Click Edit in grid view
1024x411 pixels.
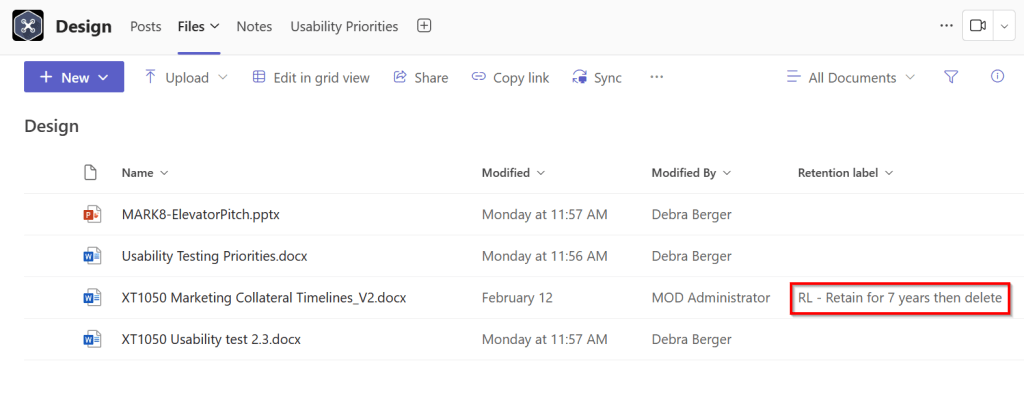tap(311, 77)
